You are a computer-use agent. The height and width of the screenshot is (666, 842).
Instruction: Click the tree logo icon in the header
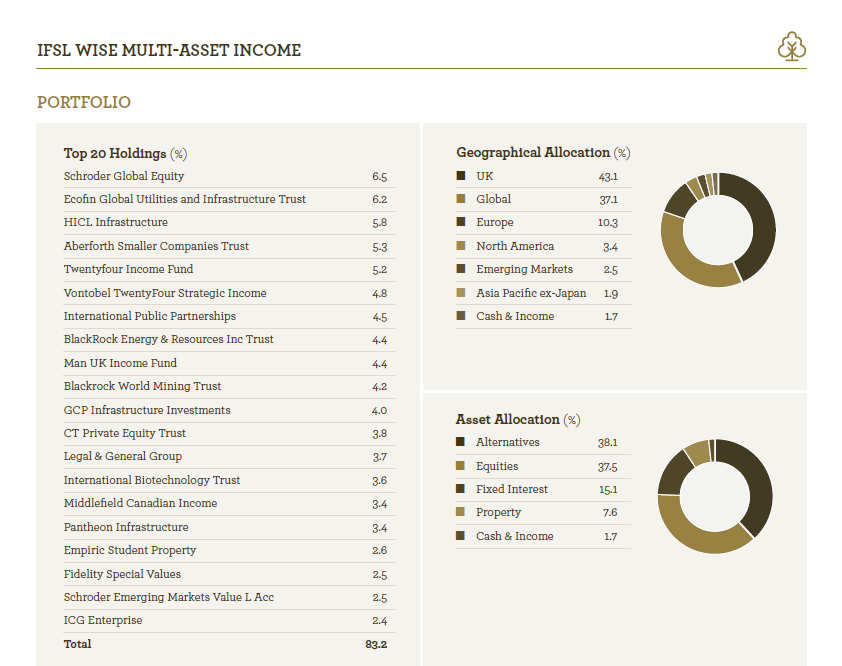tap(792, 46)
